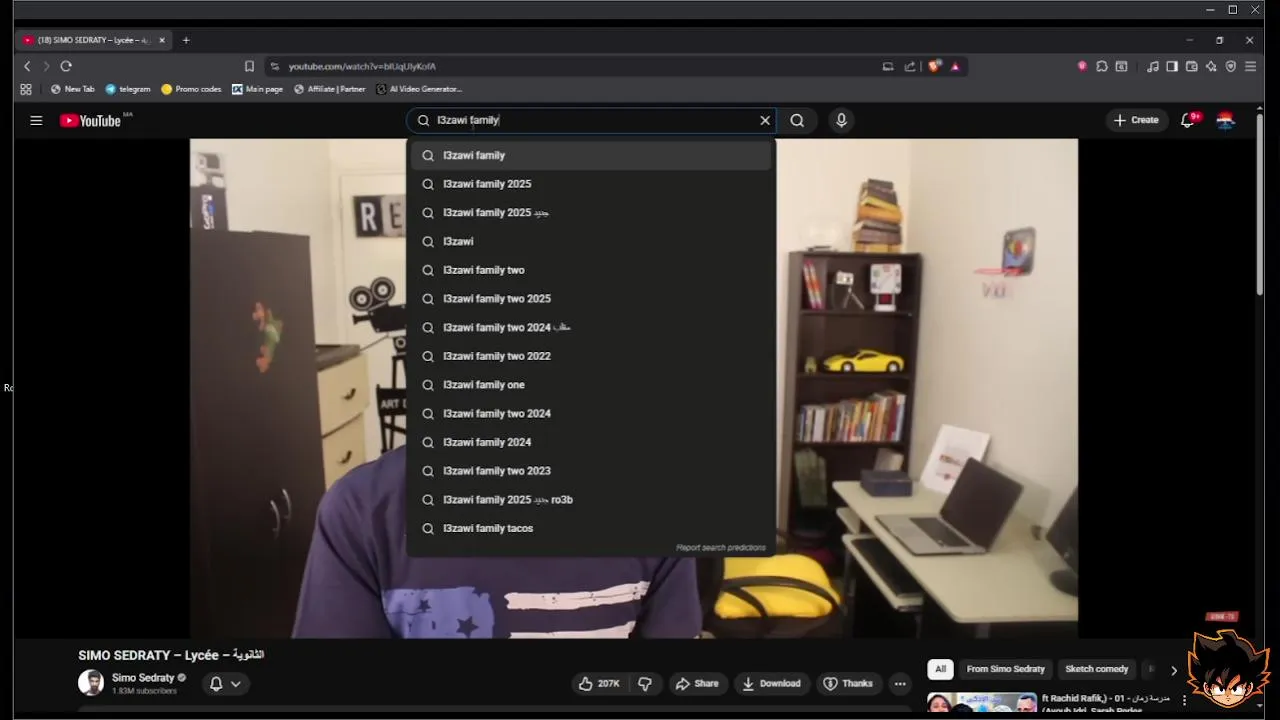Submit search with the magnifier button
The width and height of the screenshot is (1280, 720).
coord(797,120)
